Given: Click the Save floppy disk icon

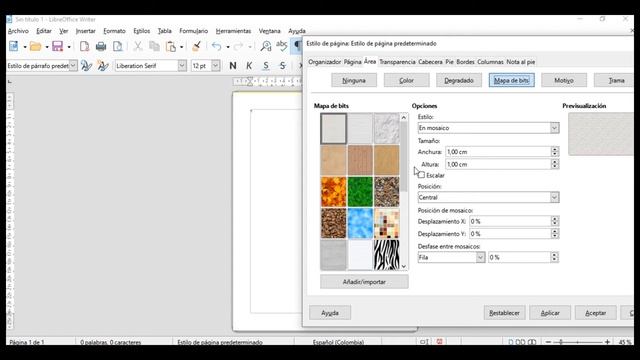Looking at the screenshot, I should 58,47.
